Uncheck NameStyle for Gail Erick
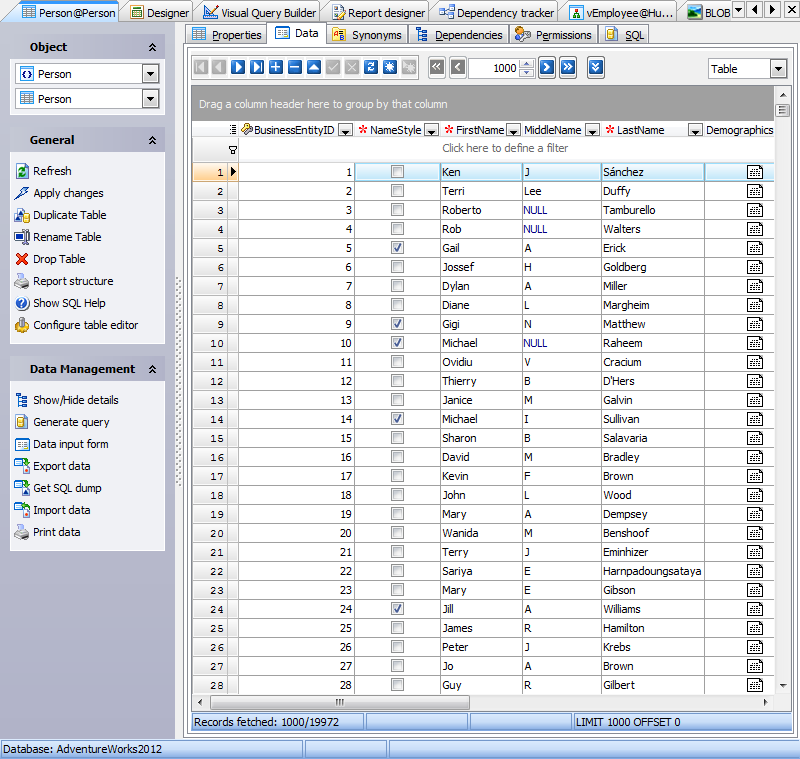 (397, 248)
